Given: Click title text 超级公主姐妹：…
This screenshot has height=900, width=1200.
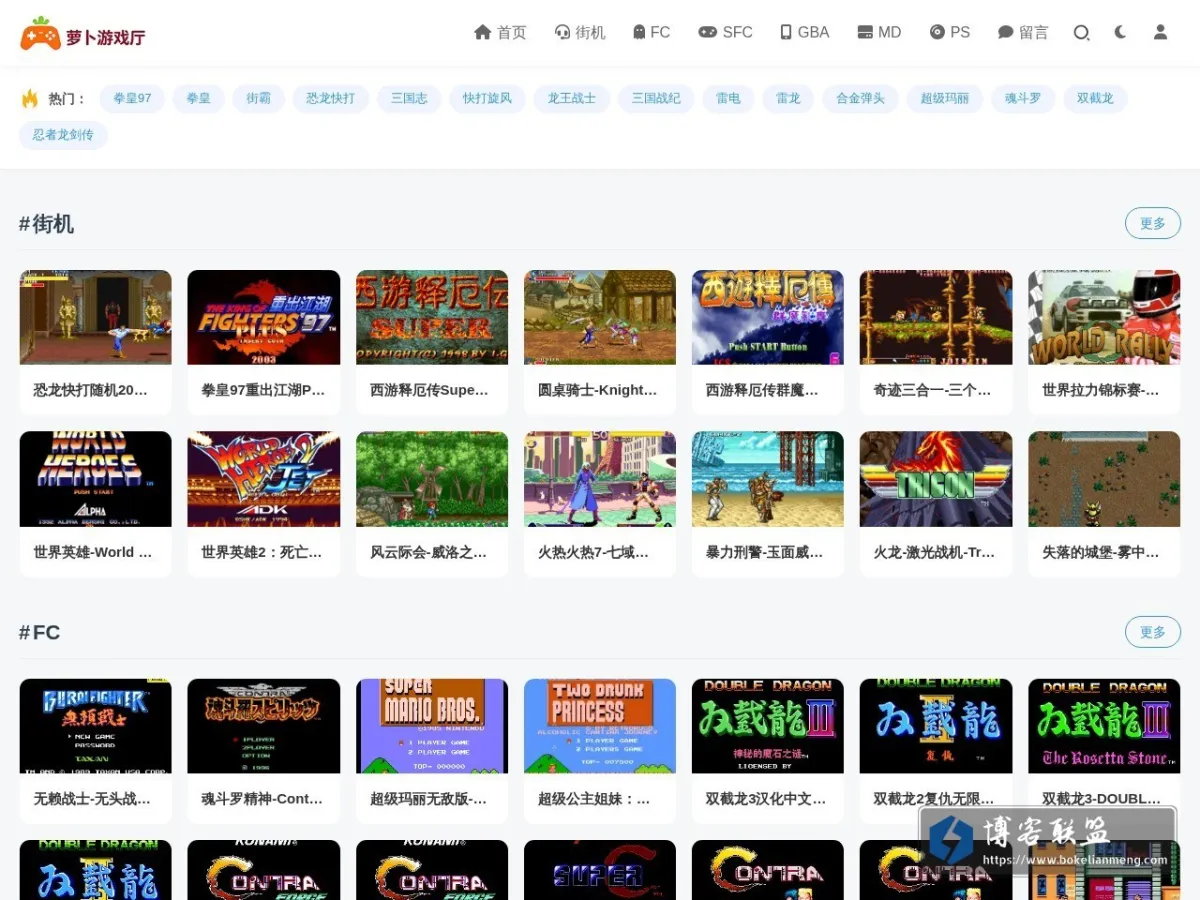Looking at the screenshot, I should point(594,799).
